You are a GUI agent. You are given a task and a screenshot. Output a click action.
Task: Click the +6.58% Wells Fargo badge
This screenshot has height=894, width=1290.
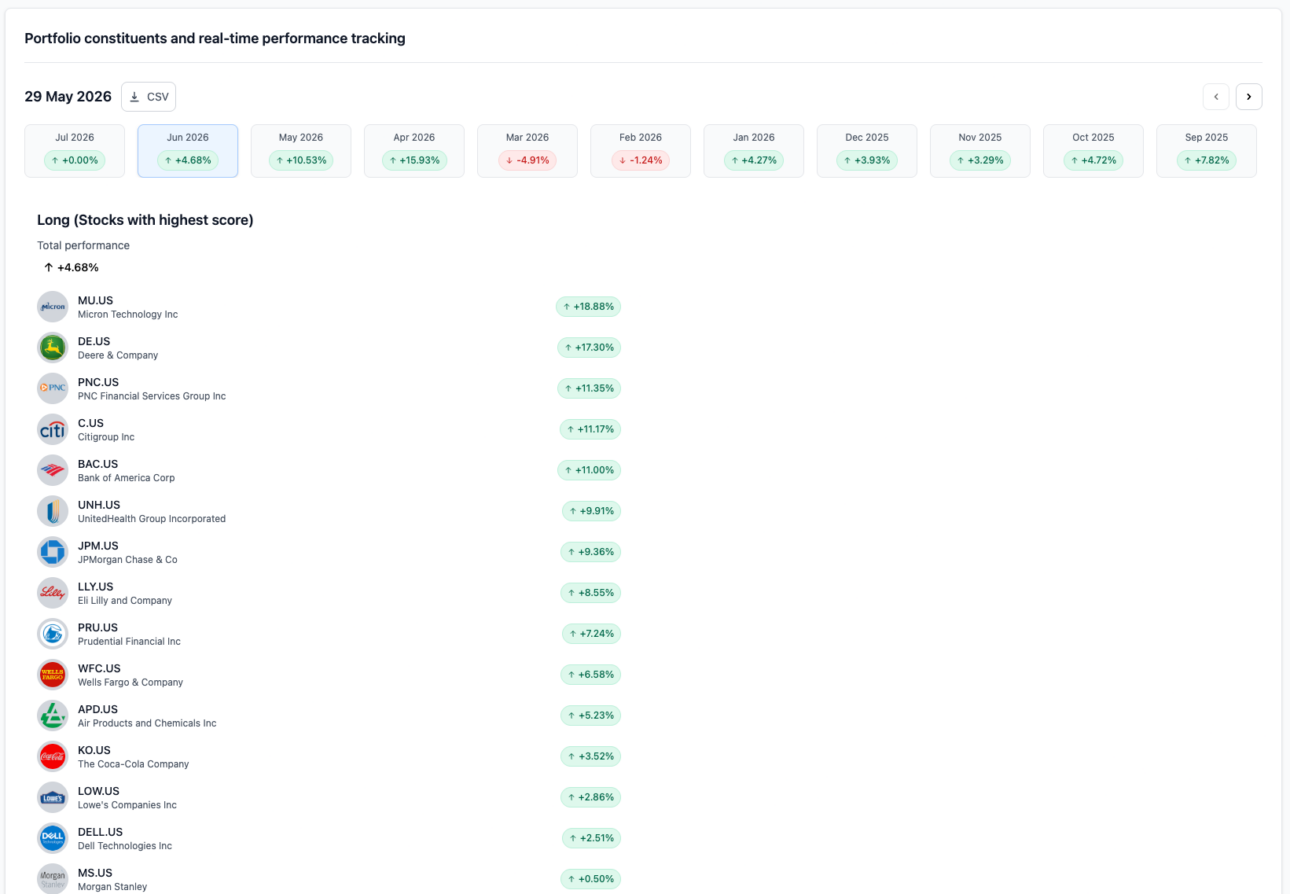591,675
